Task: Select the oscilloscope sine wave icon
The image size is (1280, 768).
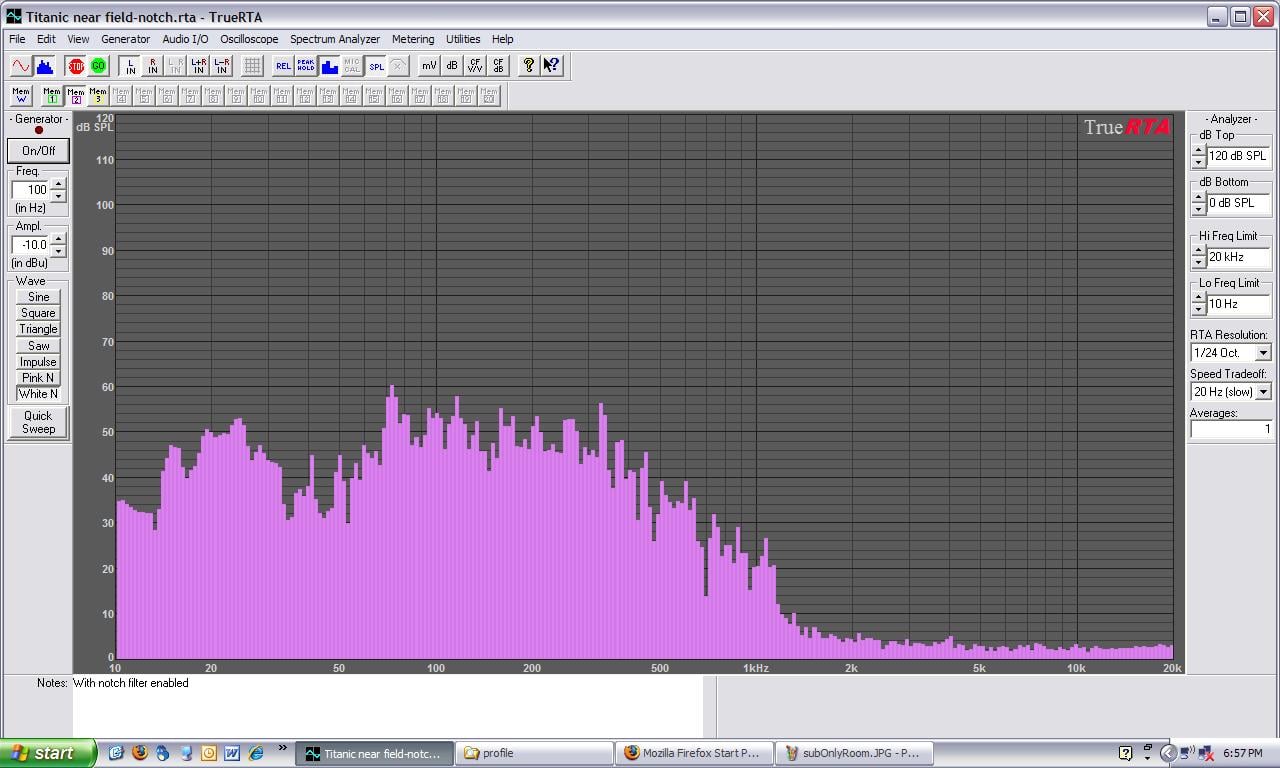Action: (x=20, y=66)
